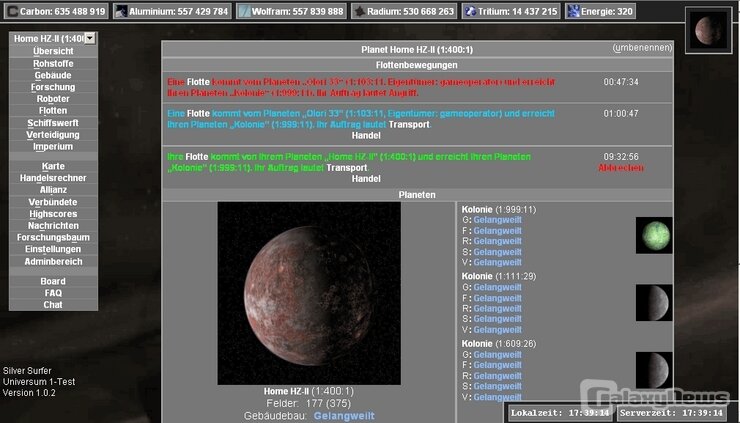Open the Chat link in sidebar
The height and width of the screenshot is (423, 740).
tap(53, 305)
